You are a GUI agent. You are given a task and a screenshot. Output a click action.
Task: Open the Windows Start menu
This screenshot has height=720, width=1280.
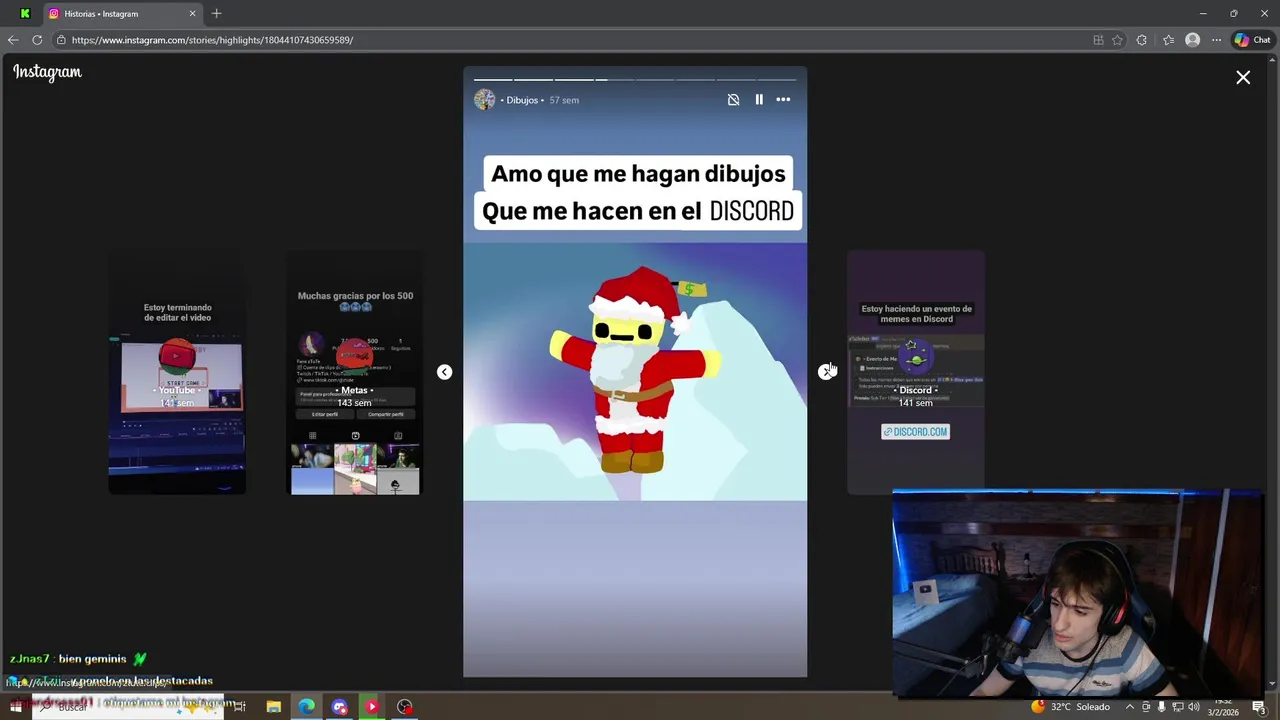[x=15, y=706]
